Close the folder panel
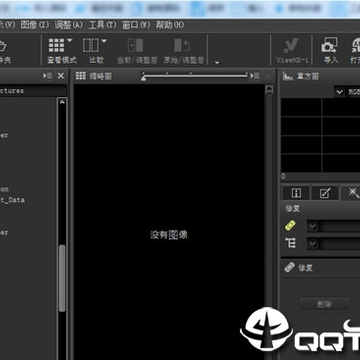The width and height of the screenshot is (360, 360). 61,76
